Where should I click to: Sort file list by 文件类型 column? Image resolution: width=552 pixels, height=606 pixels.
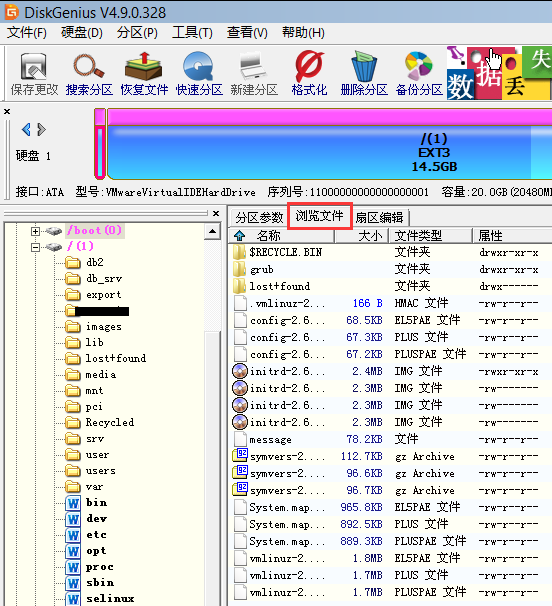[431, 235]
